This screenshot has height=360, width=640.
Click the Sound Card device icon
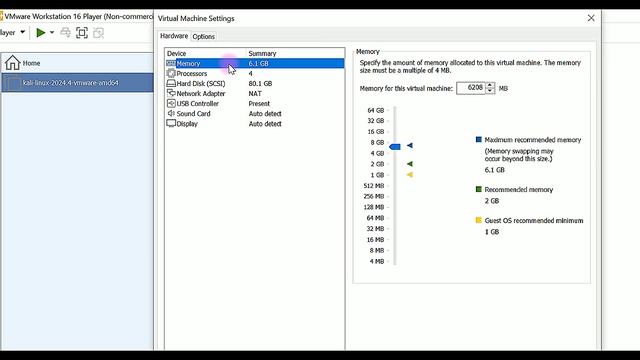pos(171,113)
